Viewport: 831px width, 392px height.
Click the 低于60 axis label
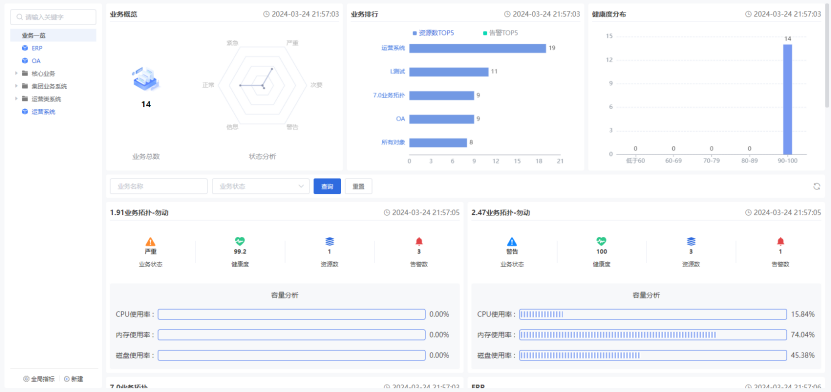635,161
